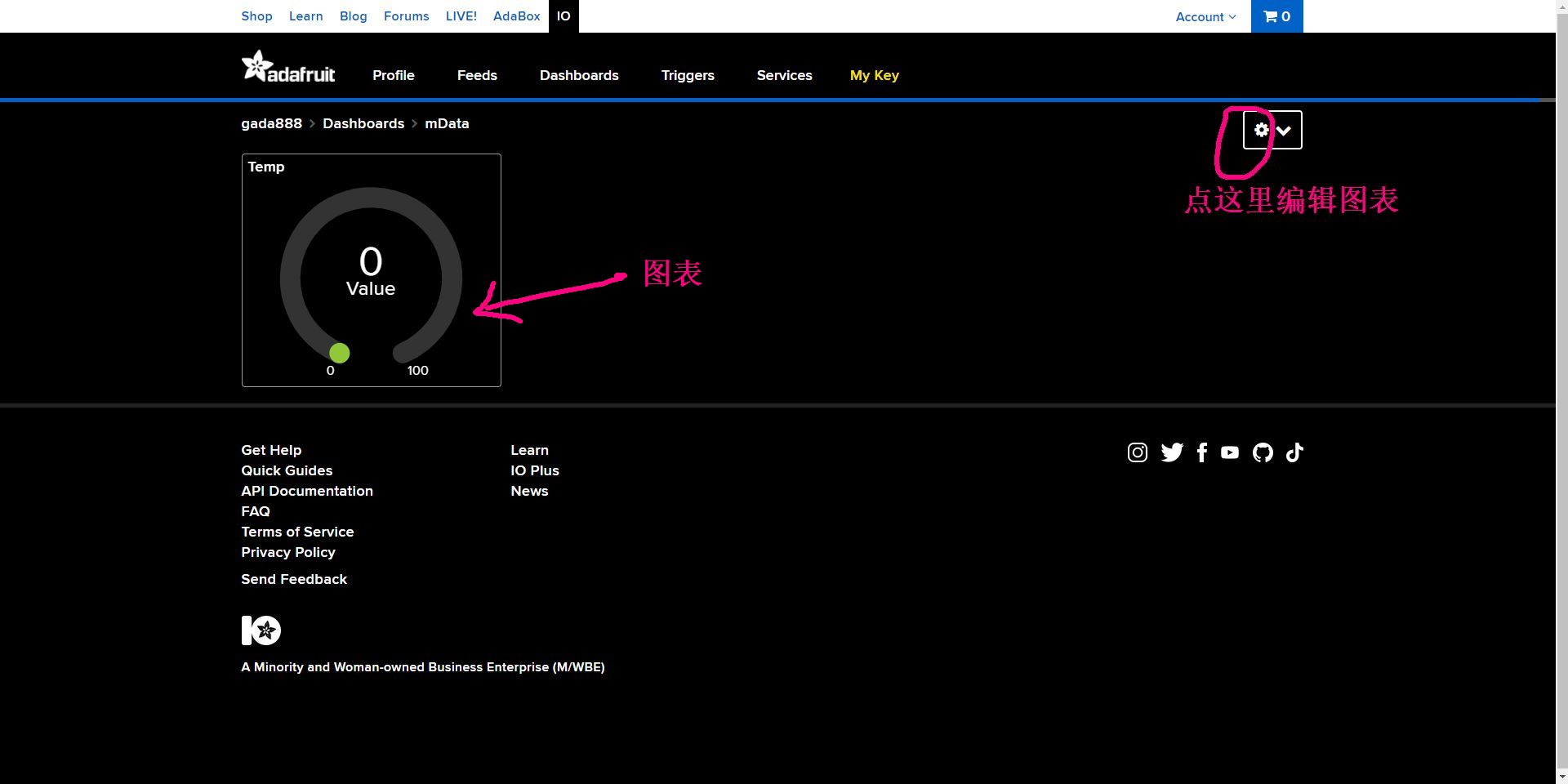Open the Dashboards menu

579,75
